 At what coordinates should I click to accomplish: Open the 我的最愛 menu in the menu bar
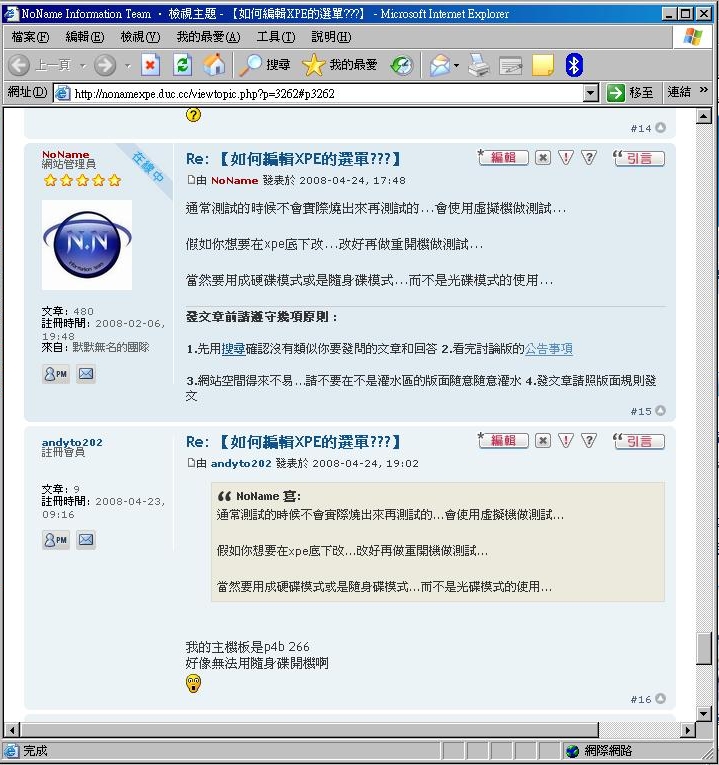click(x=208, y=37)
